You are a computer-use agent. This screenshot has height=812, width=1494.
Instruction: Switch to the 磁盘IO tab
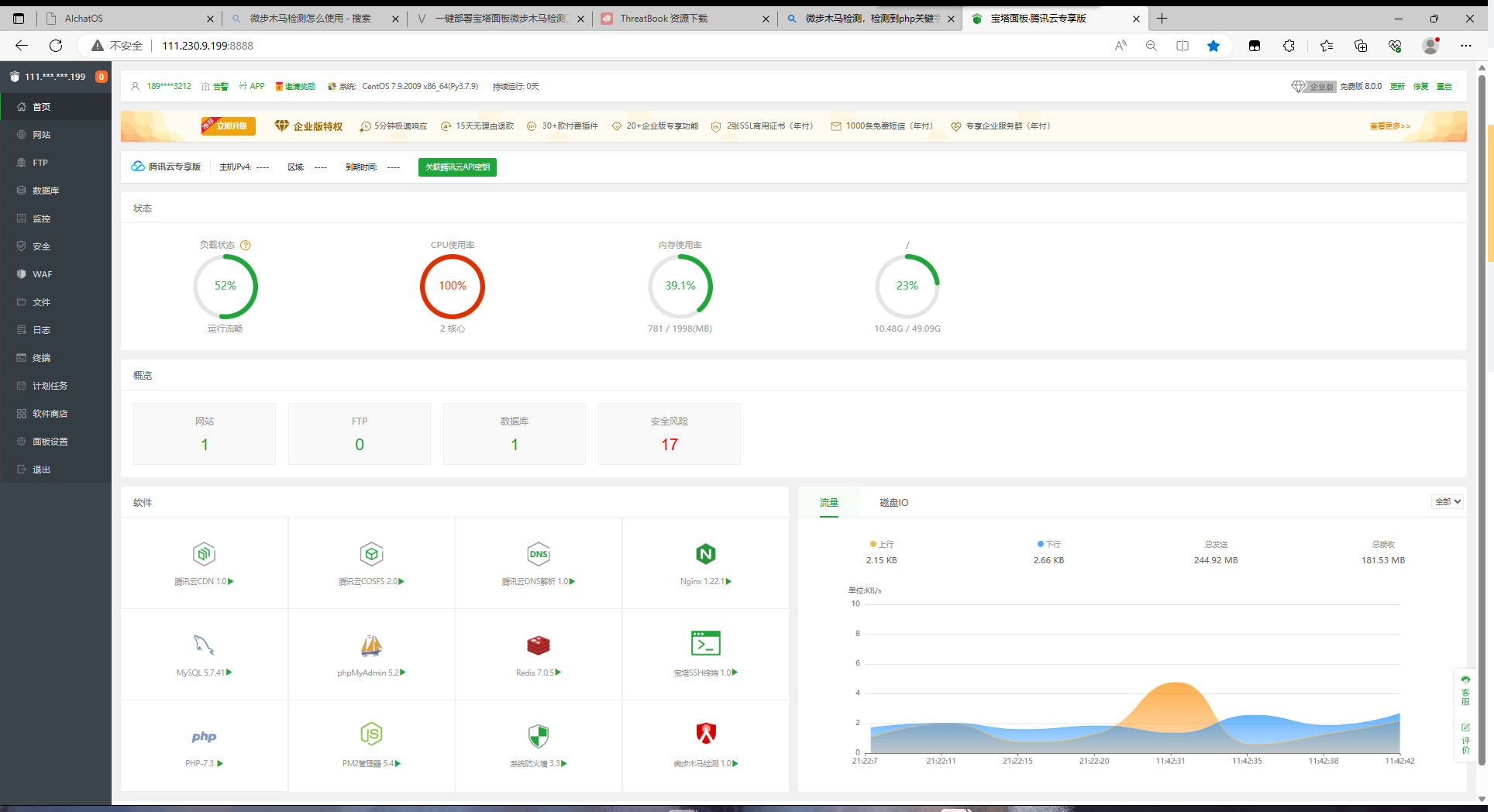tap(893, 503)
